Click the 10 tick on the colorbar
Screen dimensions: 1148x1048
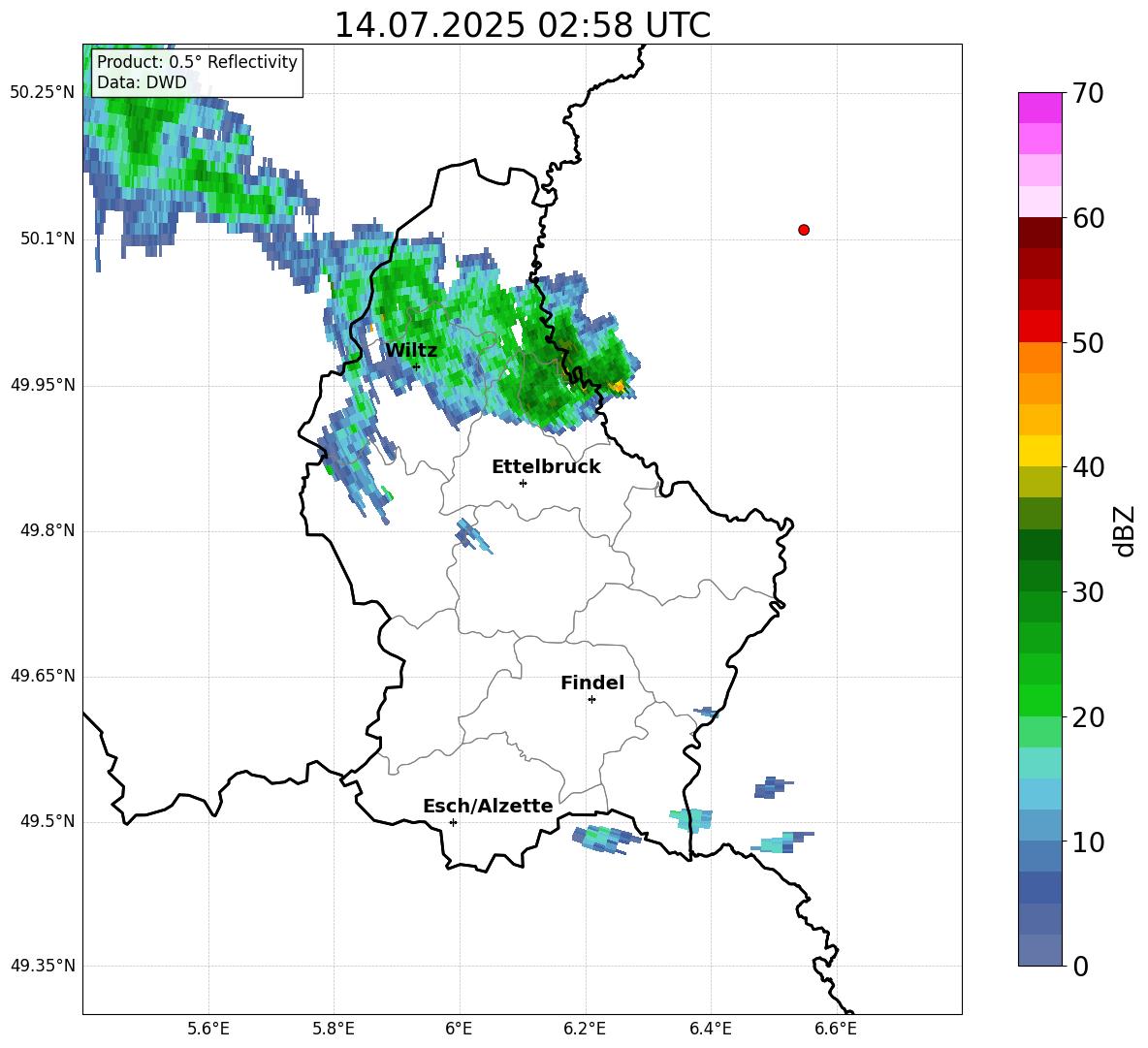1088,842
